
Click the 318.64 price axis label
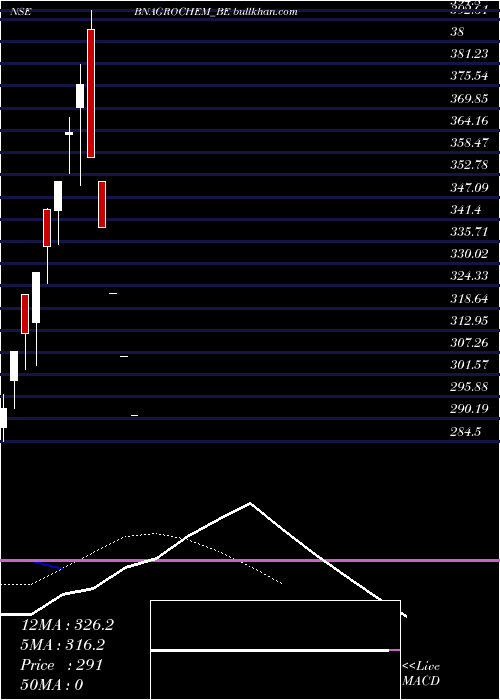coord(469,298)
